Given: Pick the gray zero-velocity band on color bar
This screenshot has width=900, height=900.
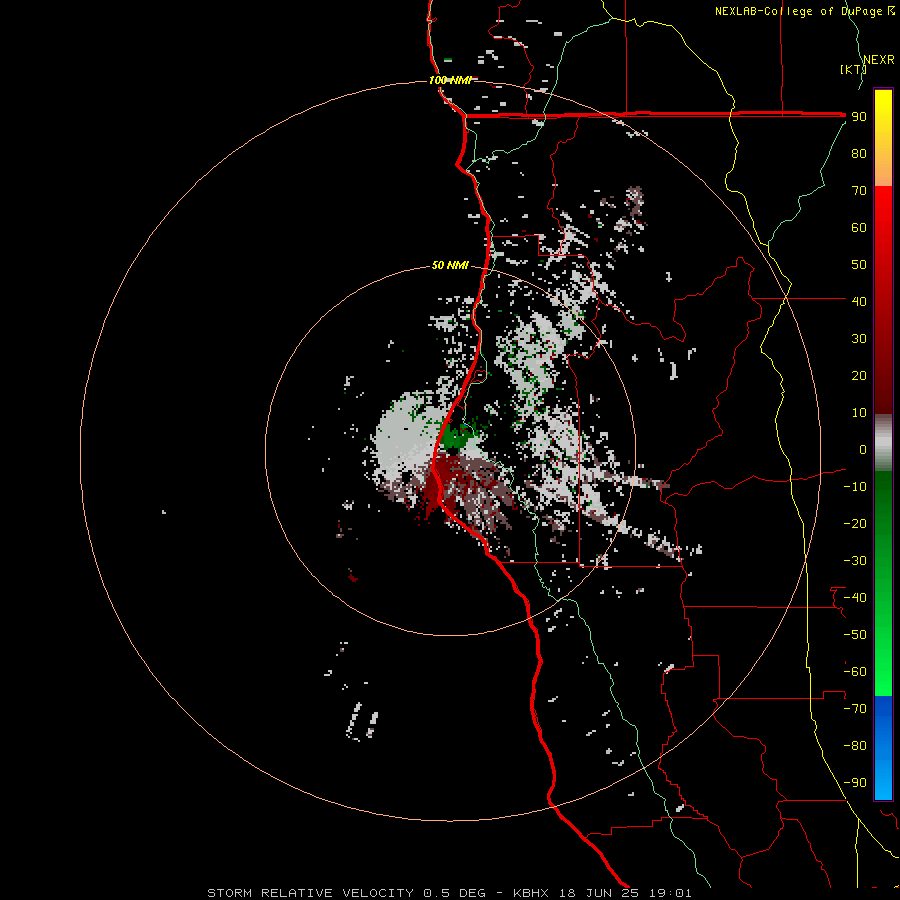Looking at the screenshot, I should point(883,443).
